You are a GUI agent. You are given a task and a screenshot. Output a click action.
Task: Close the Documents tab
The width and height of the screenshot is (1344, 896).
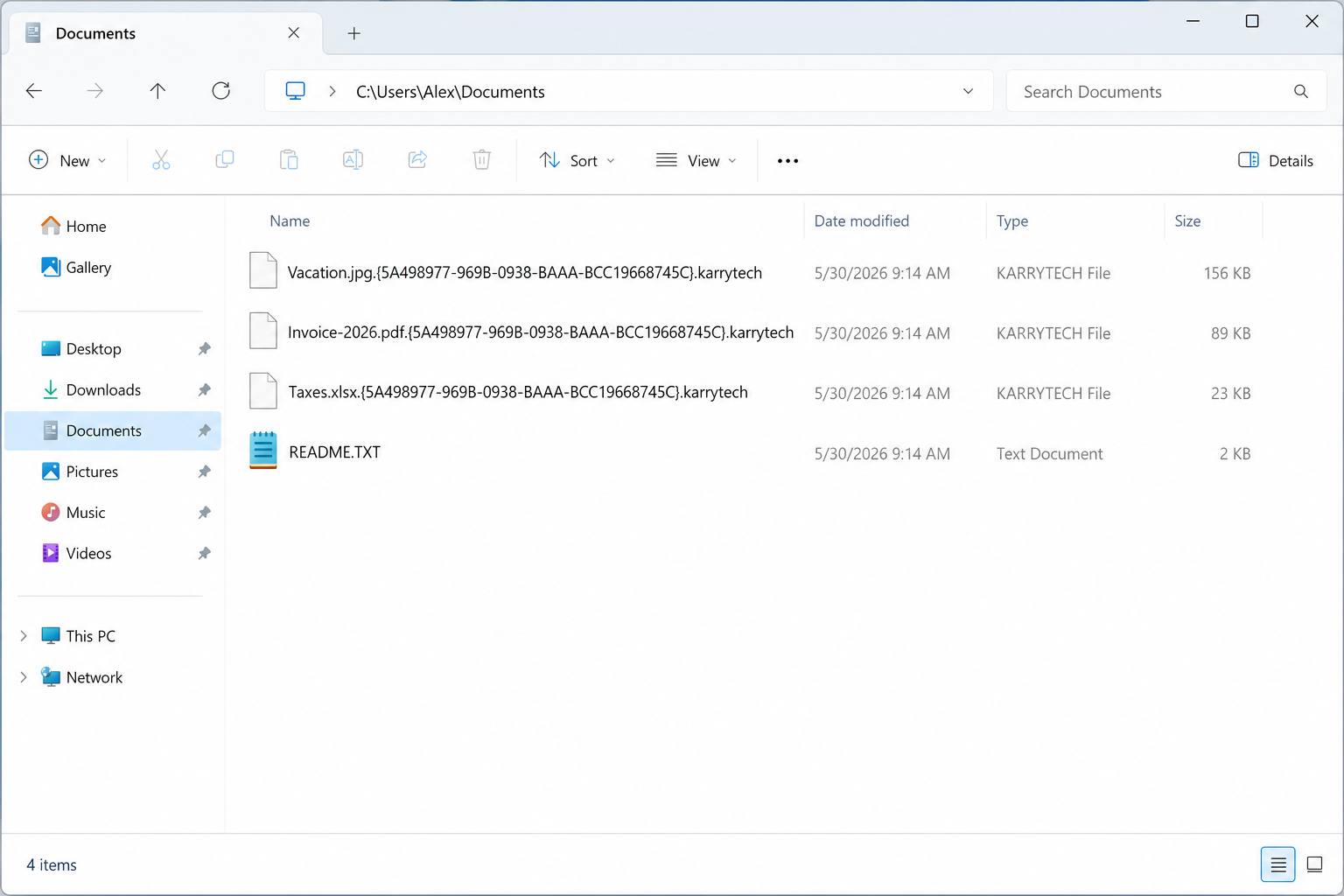[294, 33]
